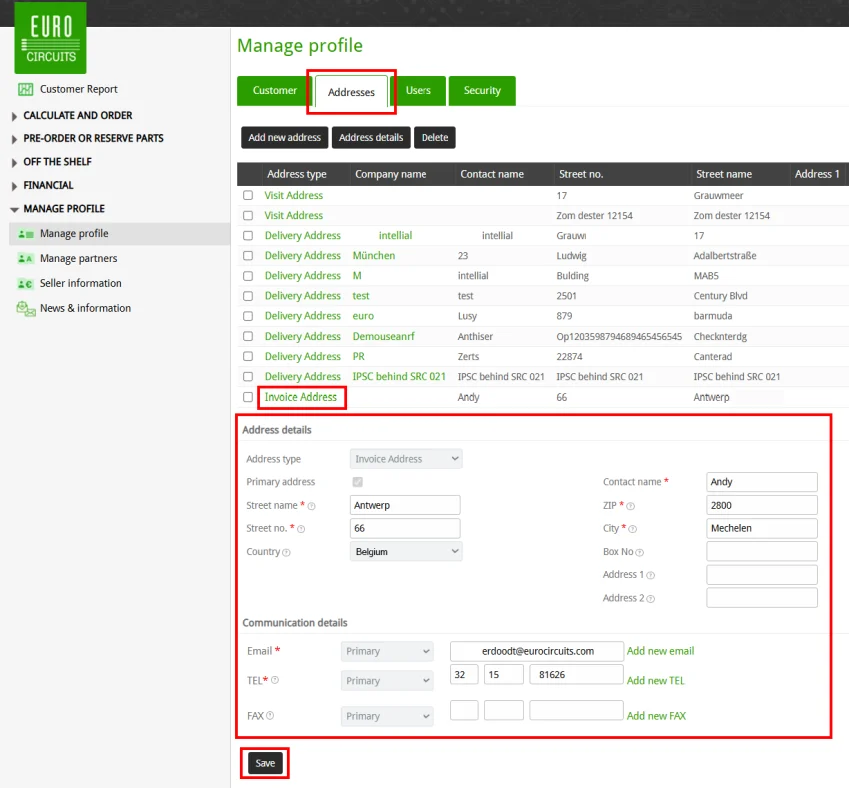The width and height of the screenshot is (849, 788).
Task: Click the Add new address button
Action: click(285, 138)
